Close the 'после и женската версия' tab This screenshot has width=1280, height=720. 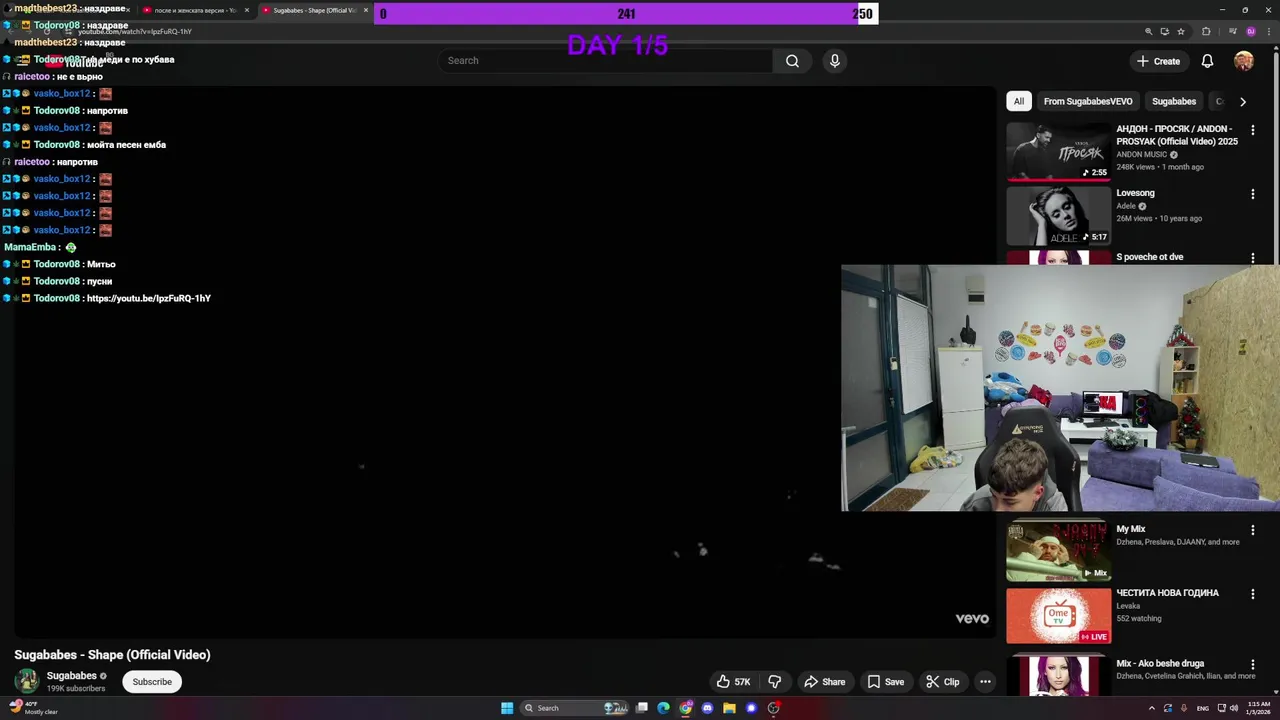(x=247, y=10)
